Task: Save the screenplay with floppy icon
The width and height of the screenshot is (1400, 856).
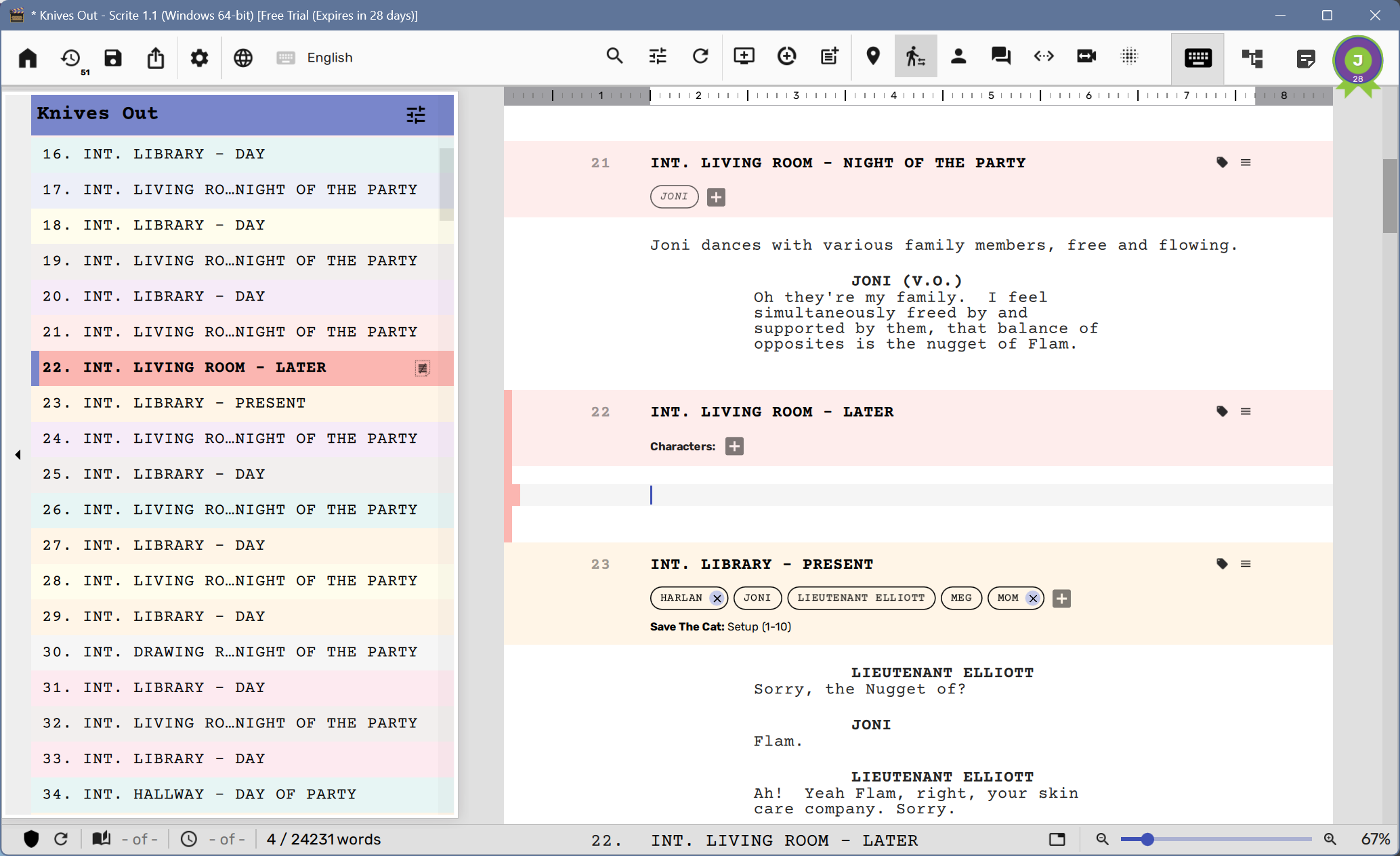Action: (113, 58)
